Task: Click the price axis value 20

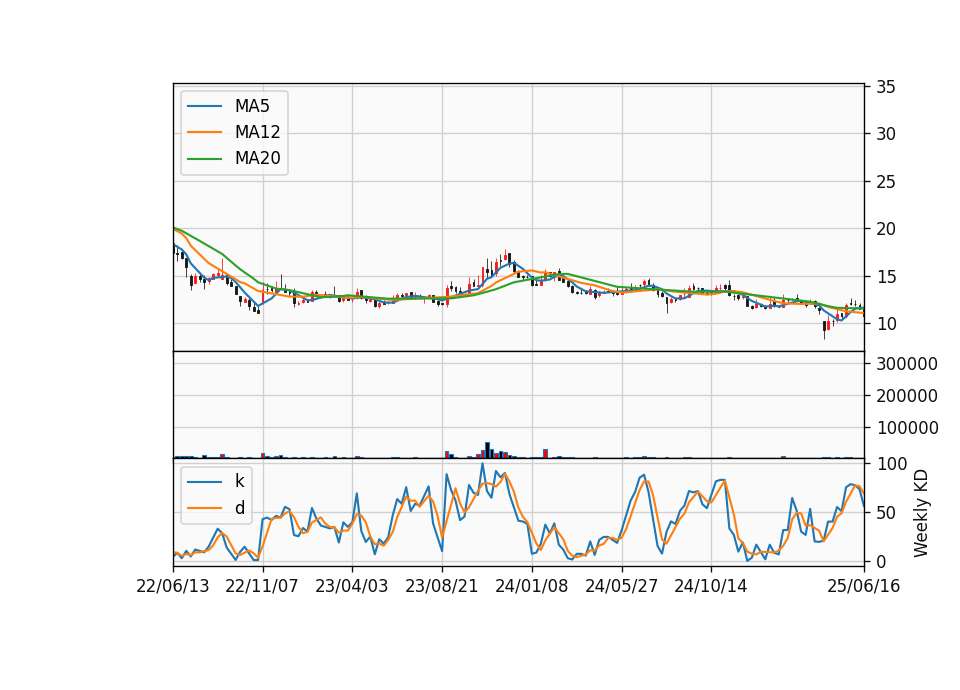Action: point(886,229)
